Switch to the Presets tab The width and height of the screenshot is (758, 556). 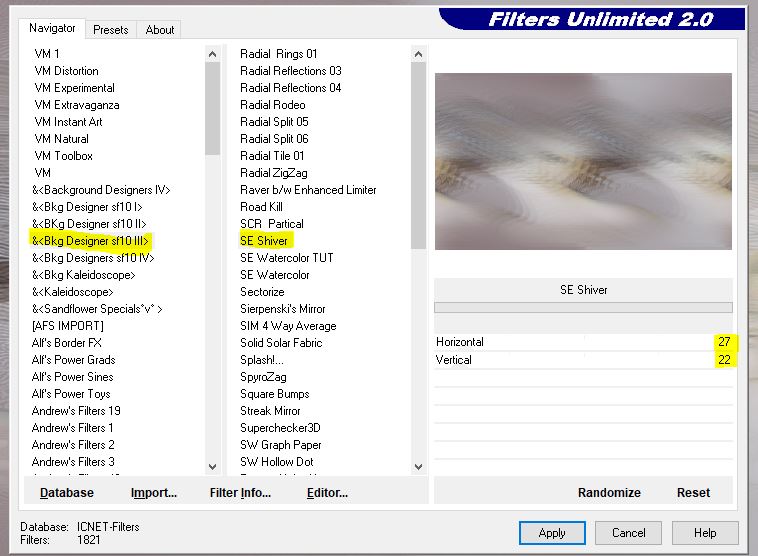(110, 30)
